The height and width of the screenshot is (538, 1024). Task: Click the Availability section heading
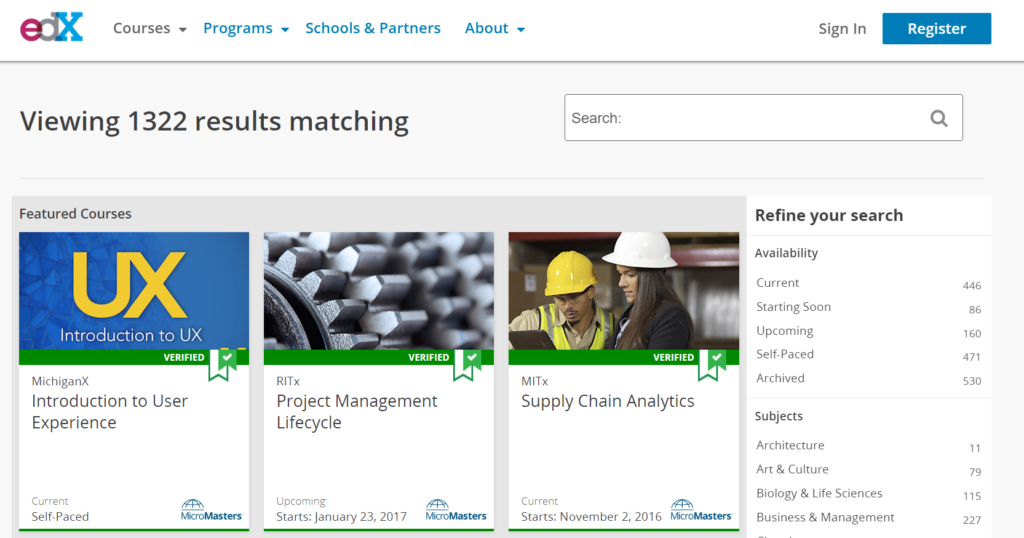click(786, 253)
